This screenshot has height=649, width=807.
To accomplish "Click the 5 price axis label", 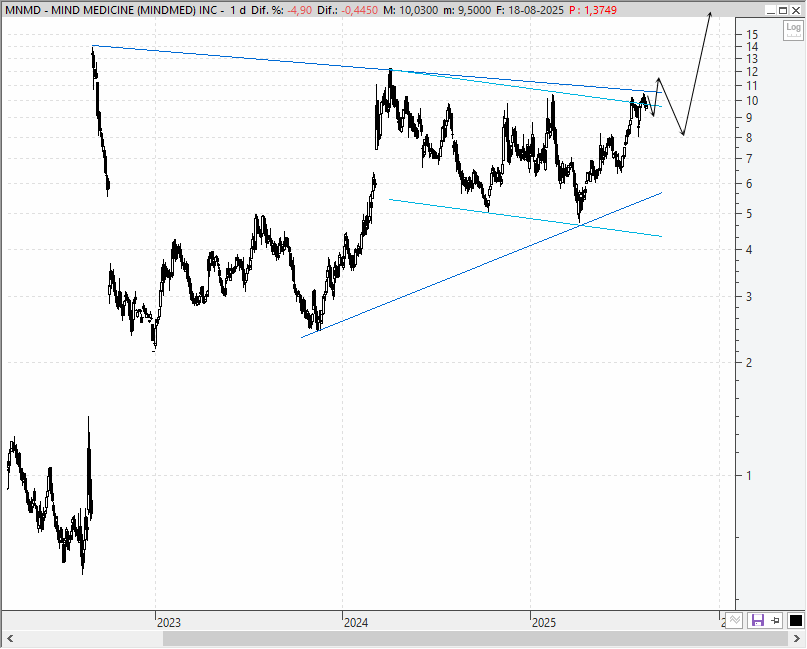I will tap(749, 214).
